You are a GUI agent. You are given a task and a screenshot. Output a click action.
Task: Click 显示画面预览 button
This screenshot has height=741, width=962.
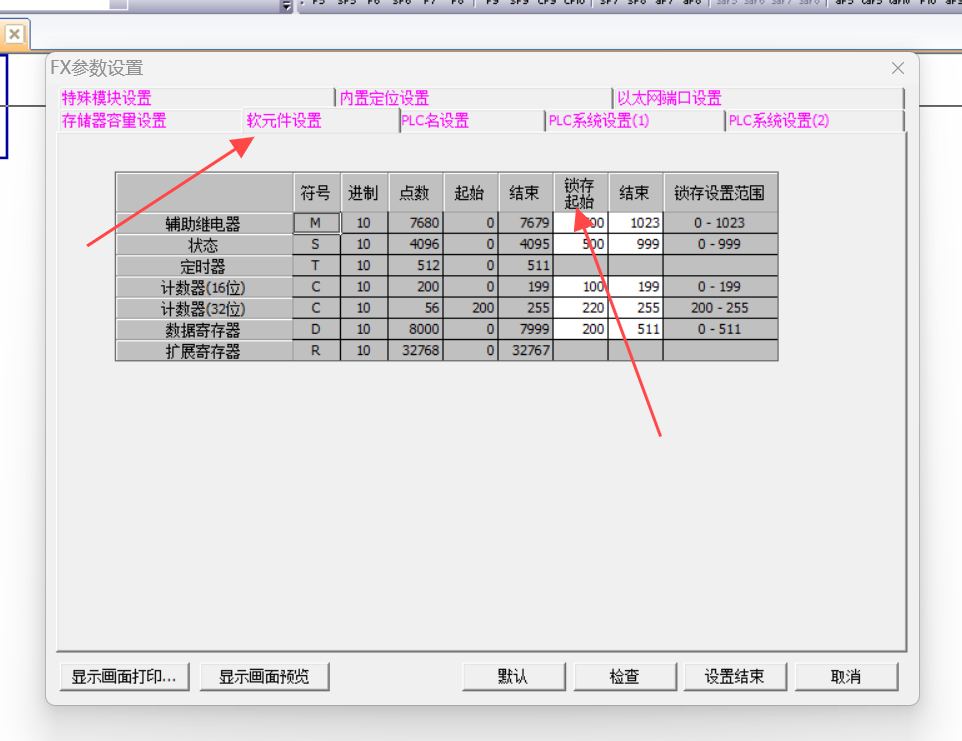point(265,676)
